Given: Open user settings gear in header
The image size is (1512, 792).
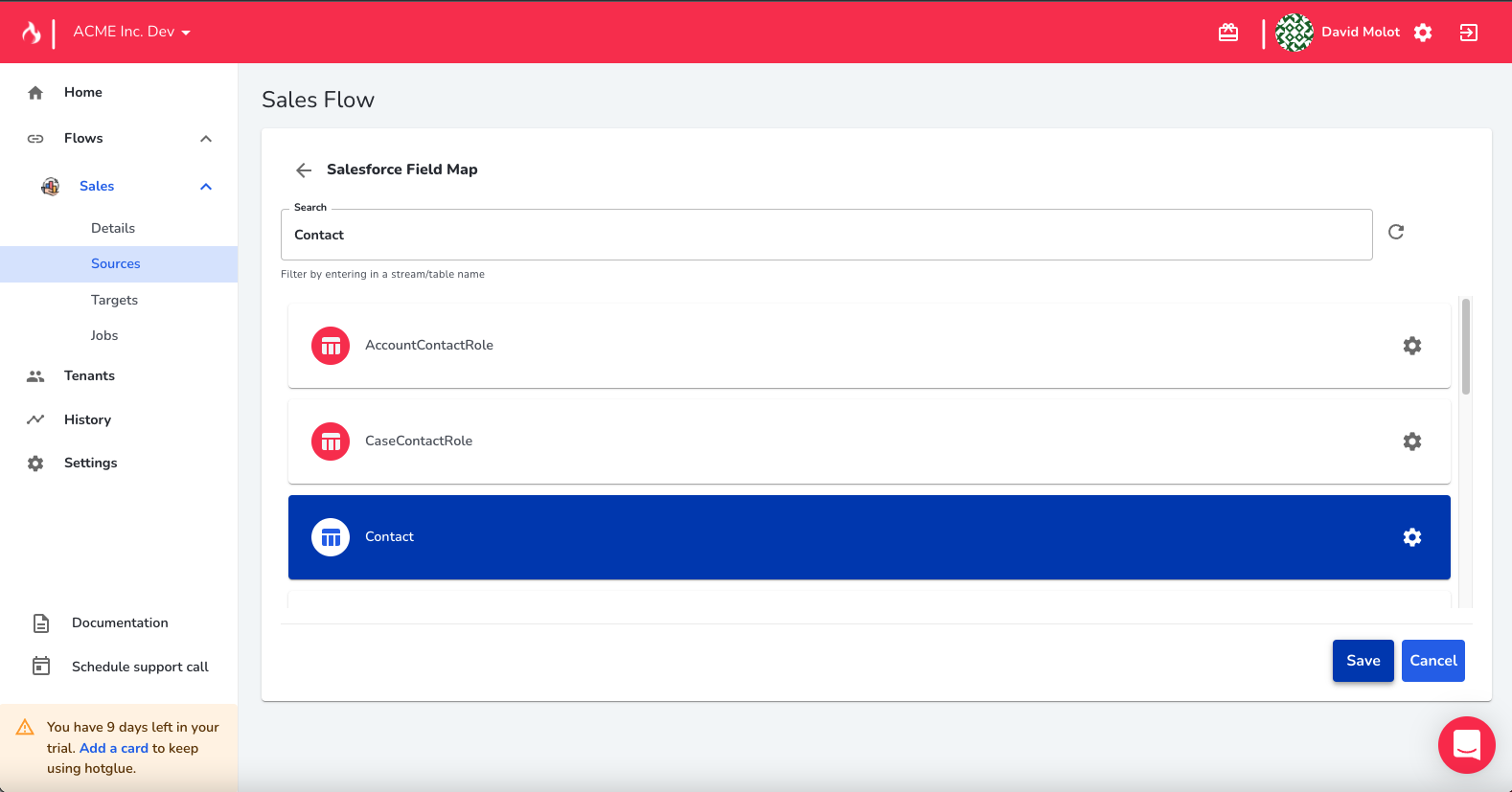Looking at the screenshot, I should pyautogui.click(x=1423, y=33).
